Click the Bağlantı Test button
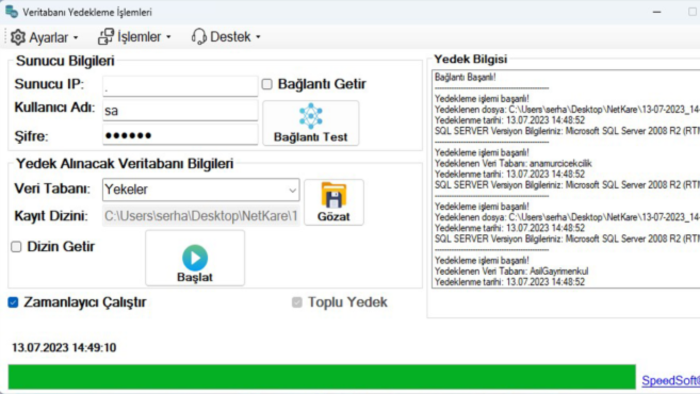This screenshot has height=394, width=700. (311, 123)
